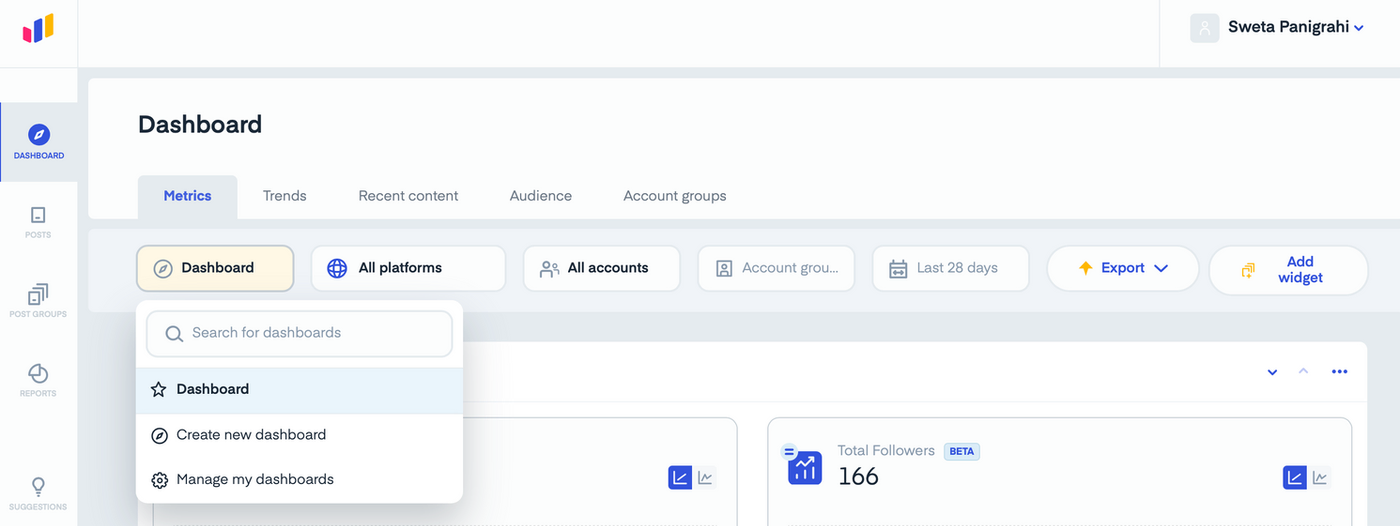Open the Last 28 days date picker
This screenshot has width=1400, height=526.
(950, 268)
